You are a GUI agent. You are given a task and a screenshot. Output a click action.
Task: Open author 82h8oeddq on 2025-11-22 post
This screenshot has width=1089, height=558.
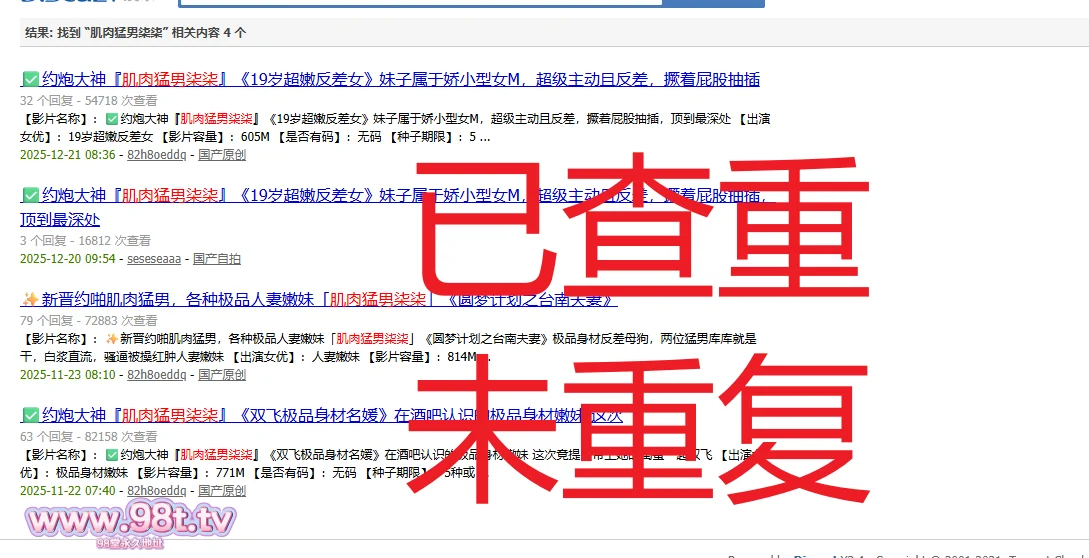(x=156, y=491)
